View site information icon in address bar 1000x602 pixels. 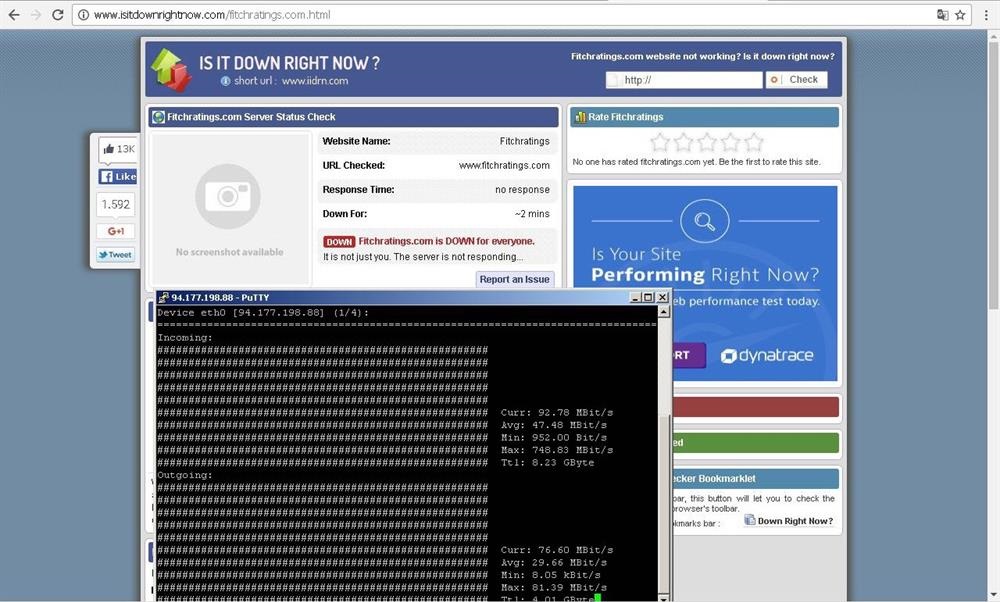coord(84,15)
